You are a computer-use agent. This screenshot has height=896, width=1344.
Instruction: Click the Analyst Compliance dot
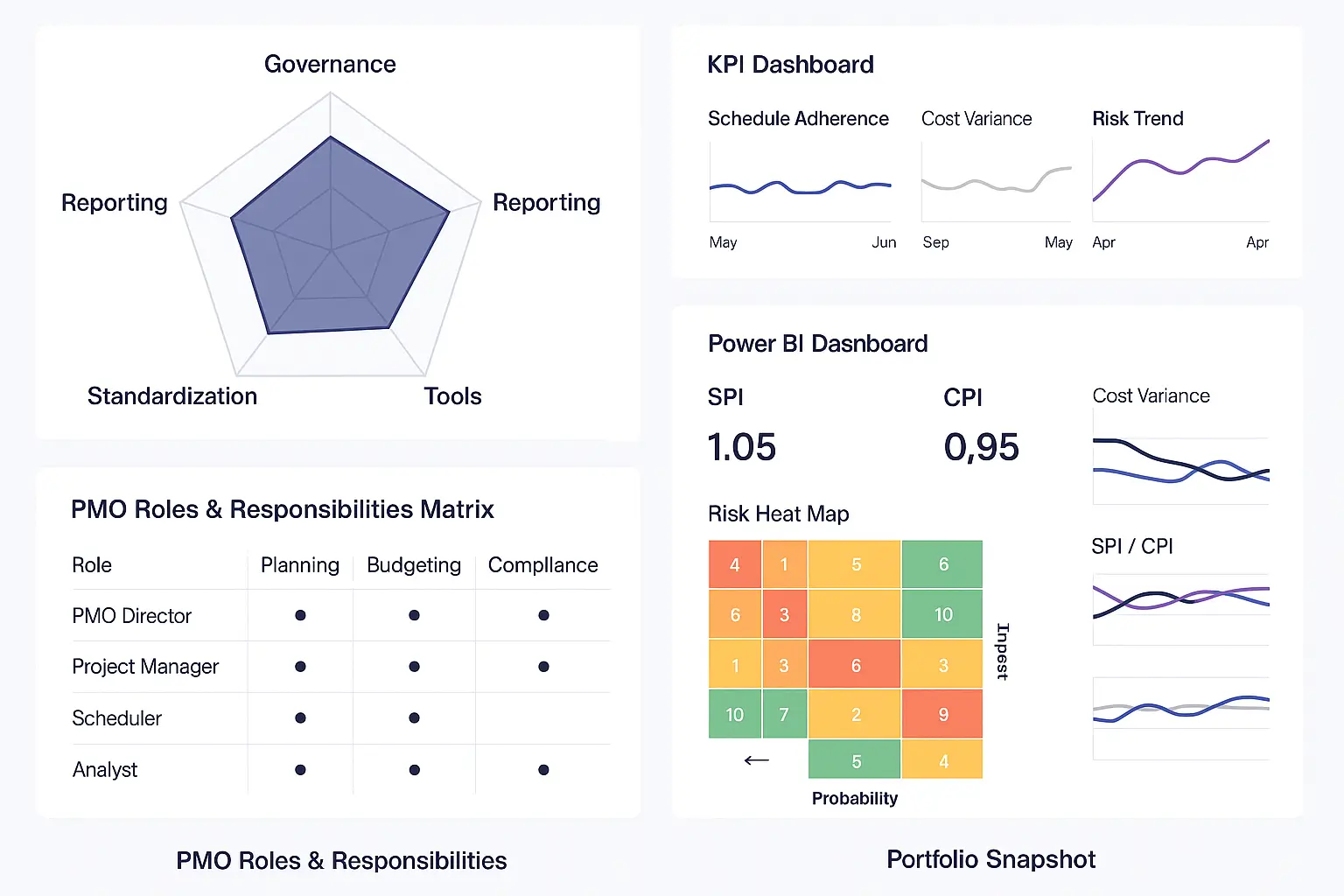543,770
